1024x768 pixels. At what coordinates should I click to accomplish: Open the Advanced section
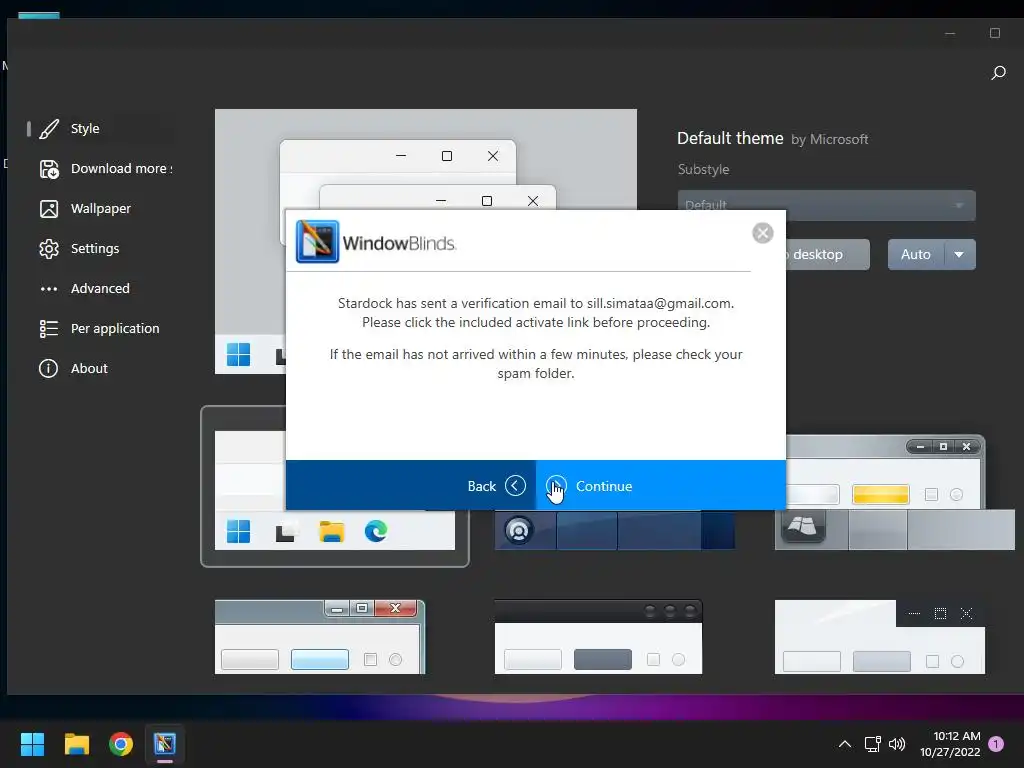100,289
